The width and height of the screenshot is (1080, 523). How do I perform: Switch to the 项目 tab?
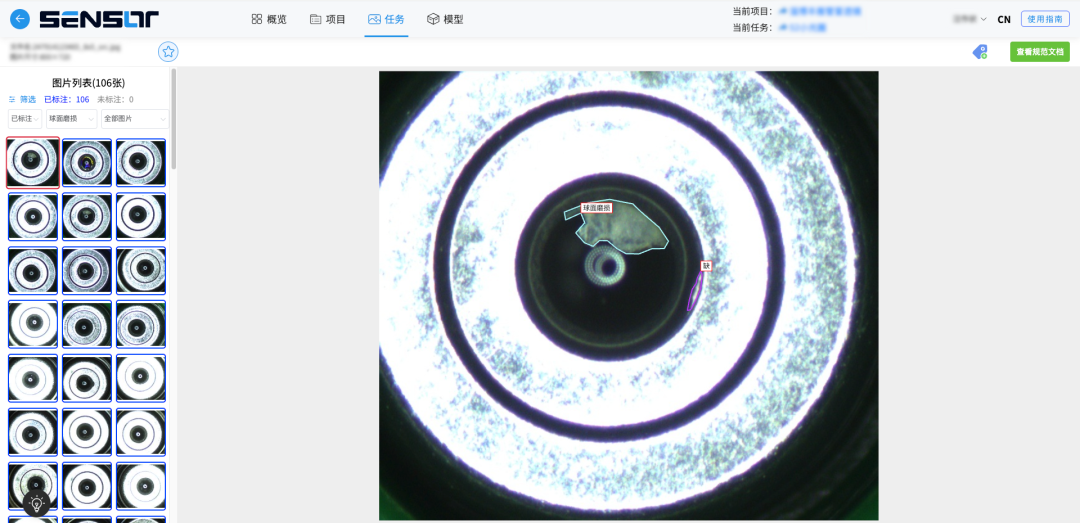coord(328,19)
